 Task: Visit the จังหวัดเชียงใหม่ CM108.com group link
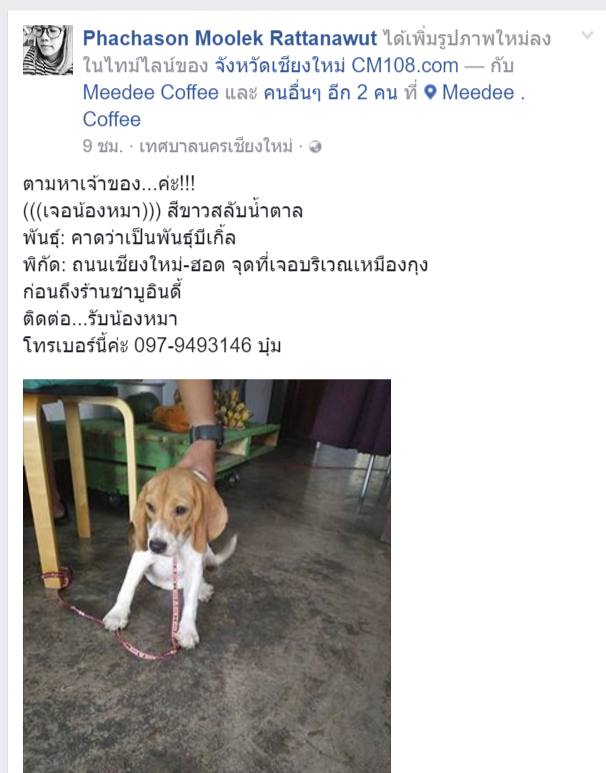pyautogui.click(x=336, y=65)
